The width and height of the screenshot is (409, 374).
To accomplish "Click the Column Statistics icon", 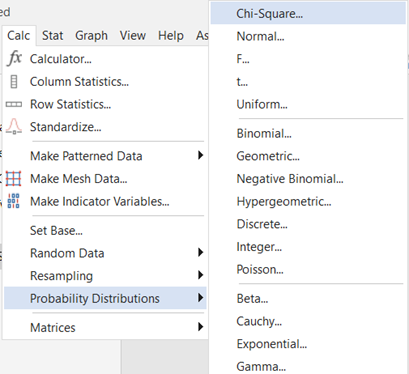I will pos(14,82).
